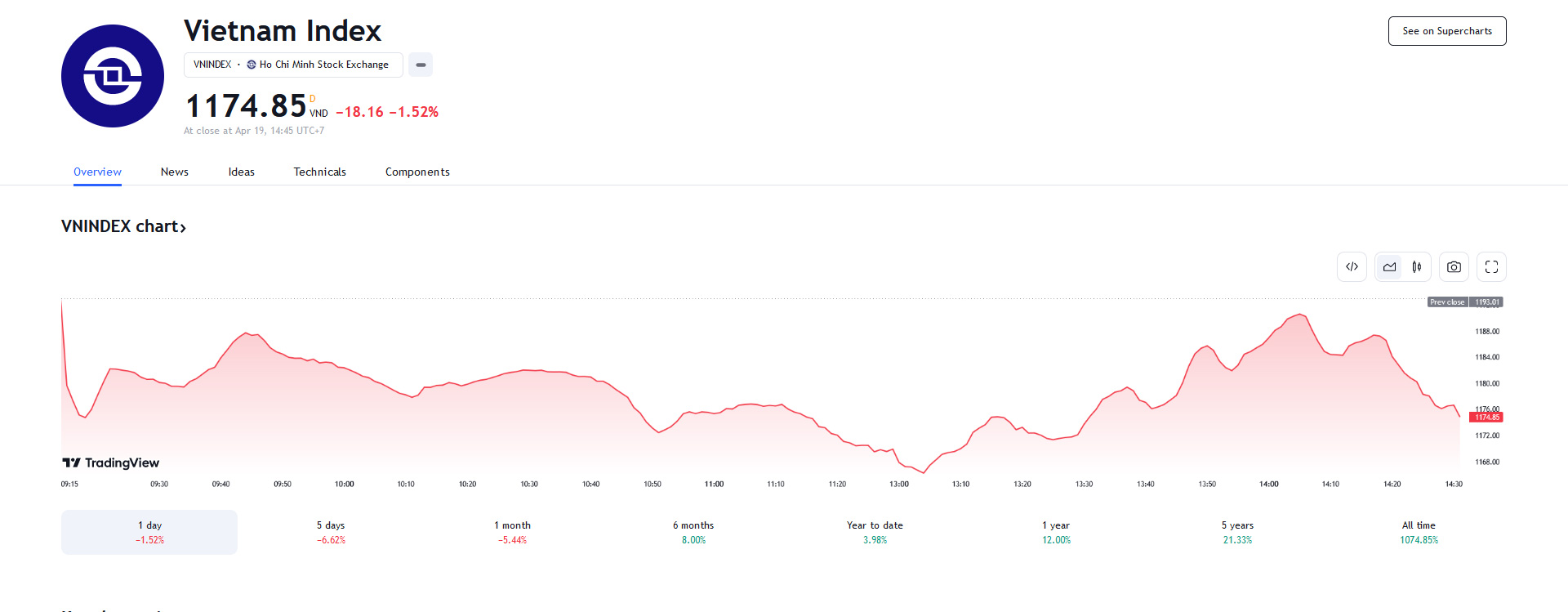The height and width of the screenshot is (612, 1568).
Task: Open the embed code widget icon
Action: click(1352, 267)
